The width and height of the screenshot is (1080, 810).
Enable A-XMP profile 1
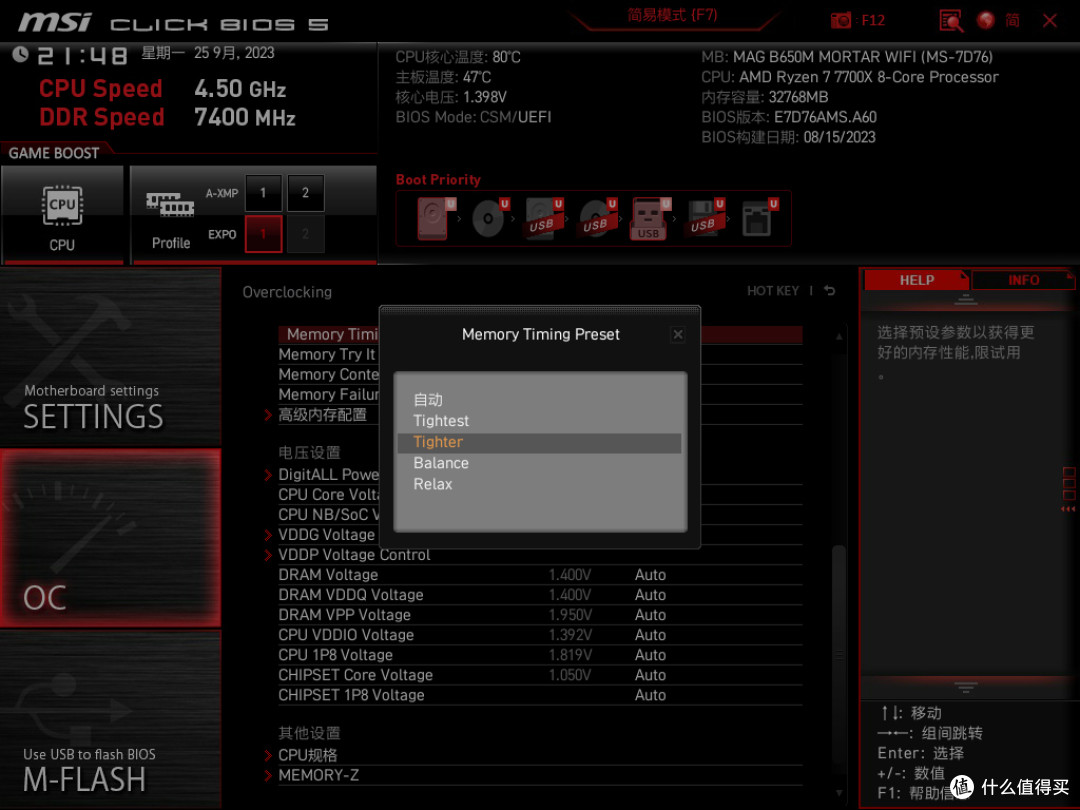coord(263,193)
